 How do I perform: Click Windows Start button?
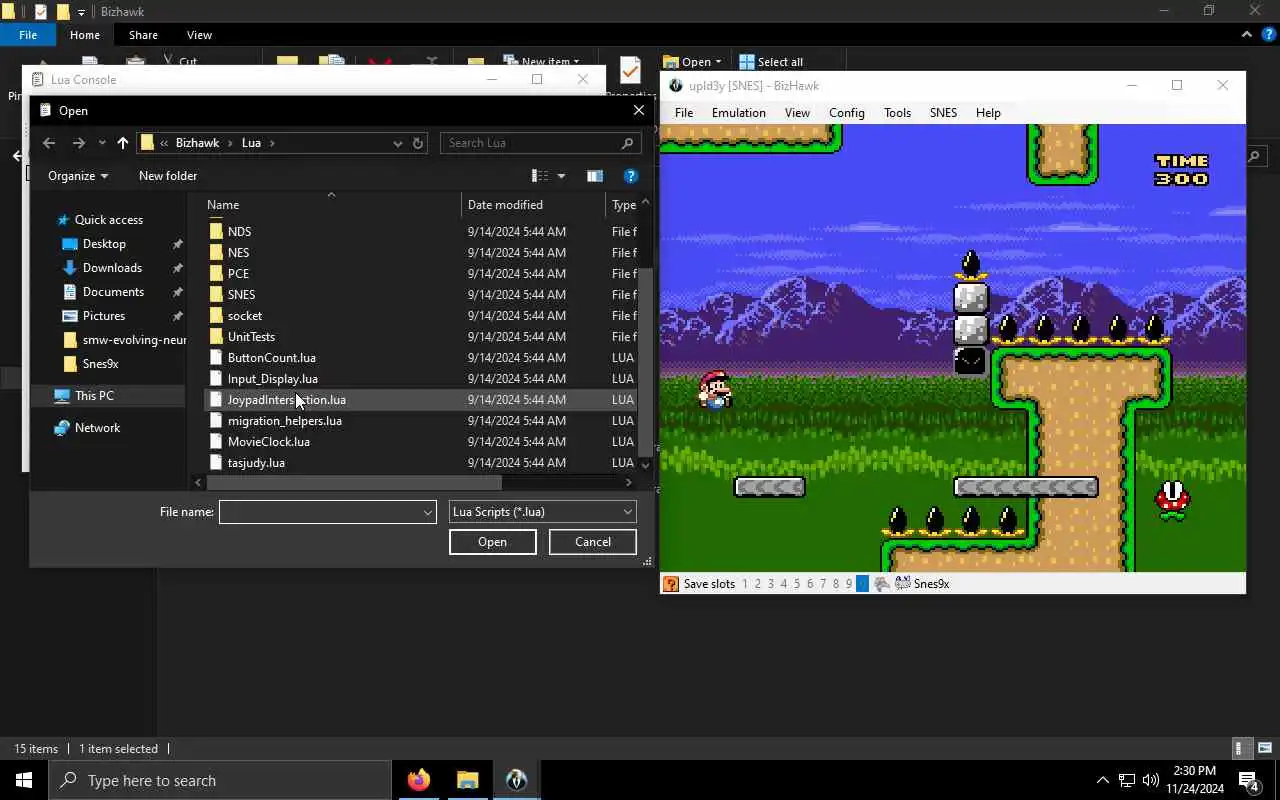pyautogui.click(x=24, y=780)
